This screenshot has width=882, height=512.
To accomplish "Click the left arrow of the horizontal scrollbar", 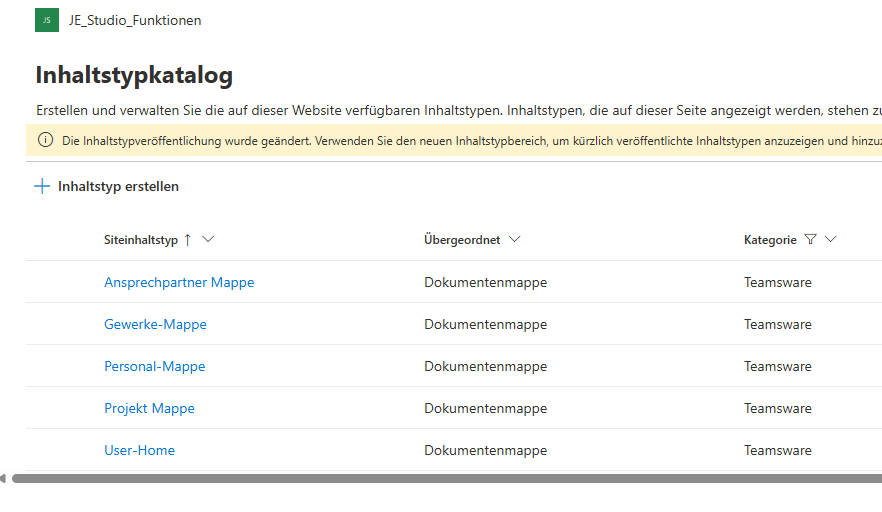I will 4,479.
